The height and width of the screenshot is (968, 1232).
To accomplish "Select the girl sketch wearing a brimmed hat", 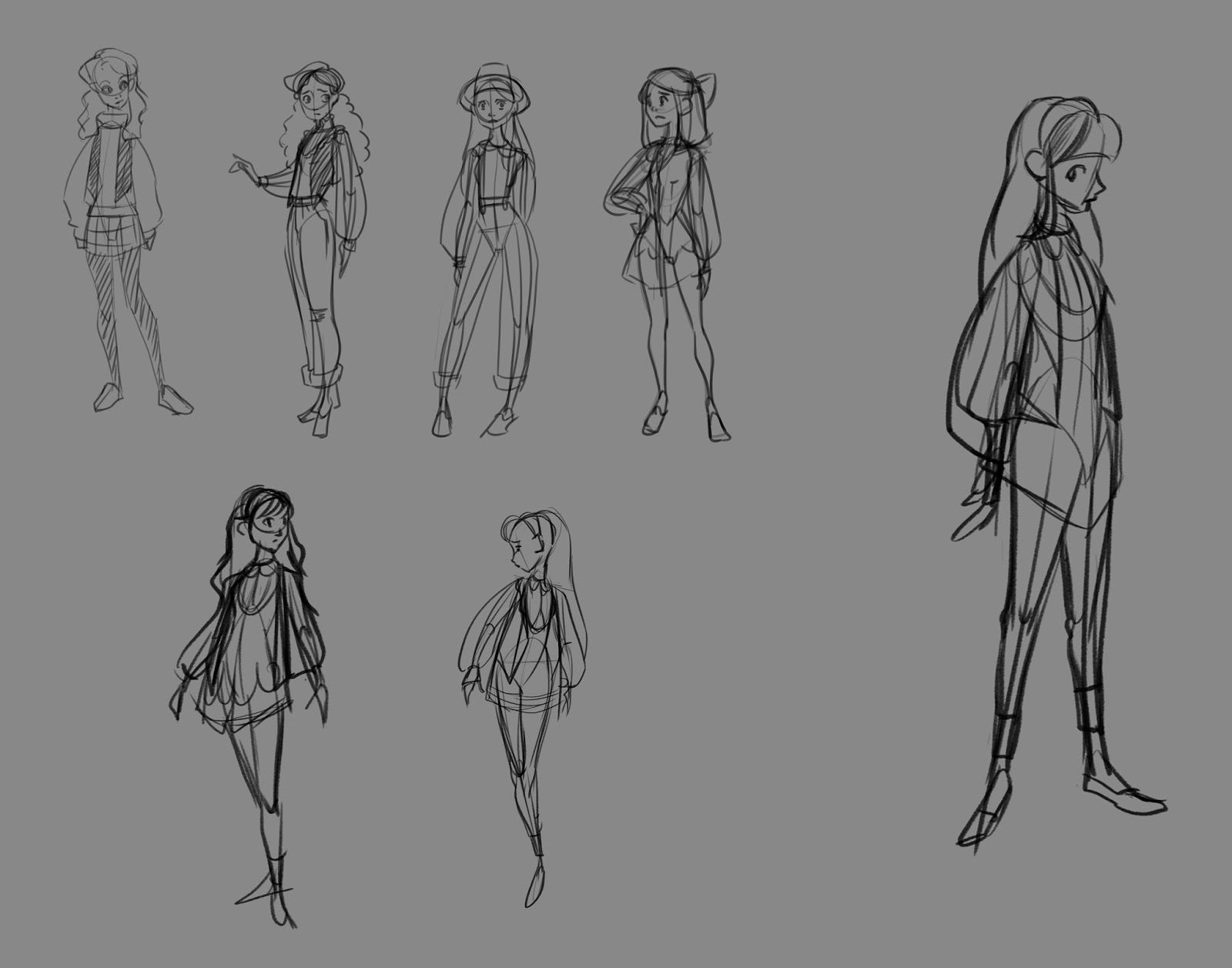I will click(484, 250).
